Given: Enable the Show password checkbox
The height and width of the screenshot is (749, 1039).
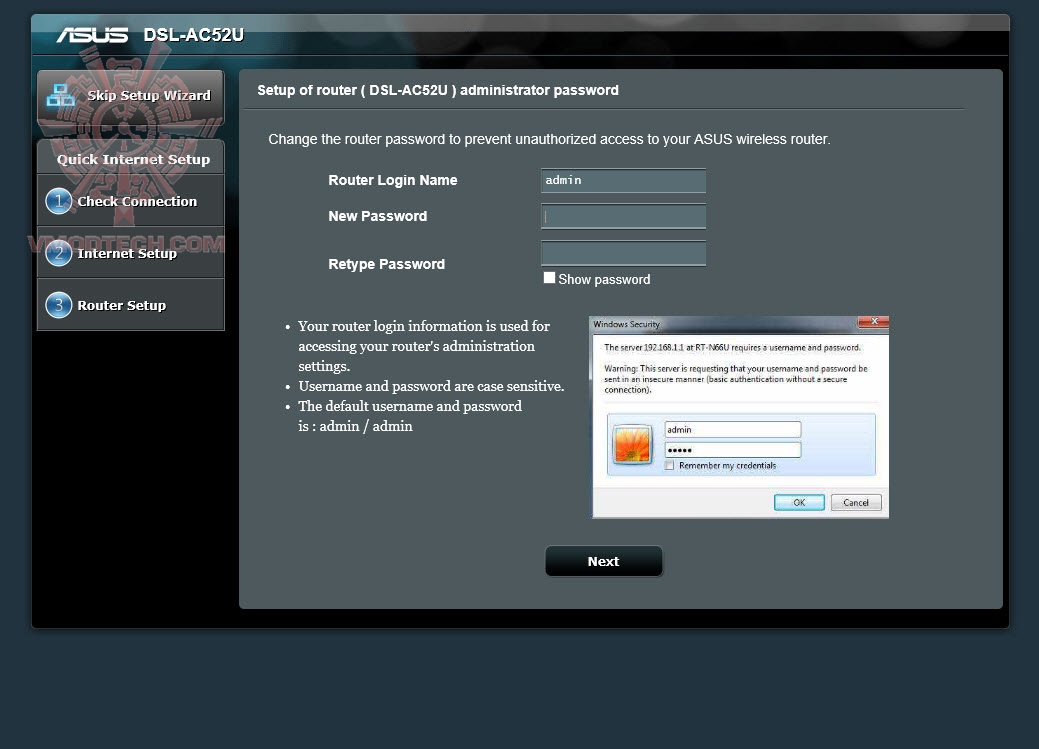Looking at the screenshot, I should [549, 278].
